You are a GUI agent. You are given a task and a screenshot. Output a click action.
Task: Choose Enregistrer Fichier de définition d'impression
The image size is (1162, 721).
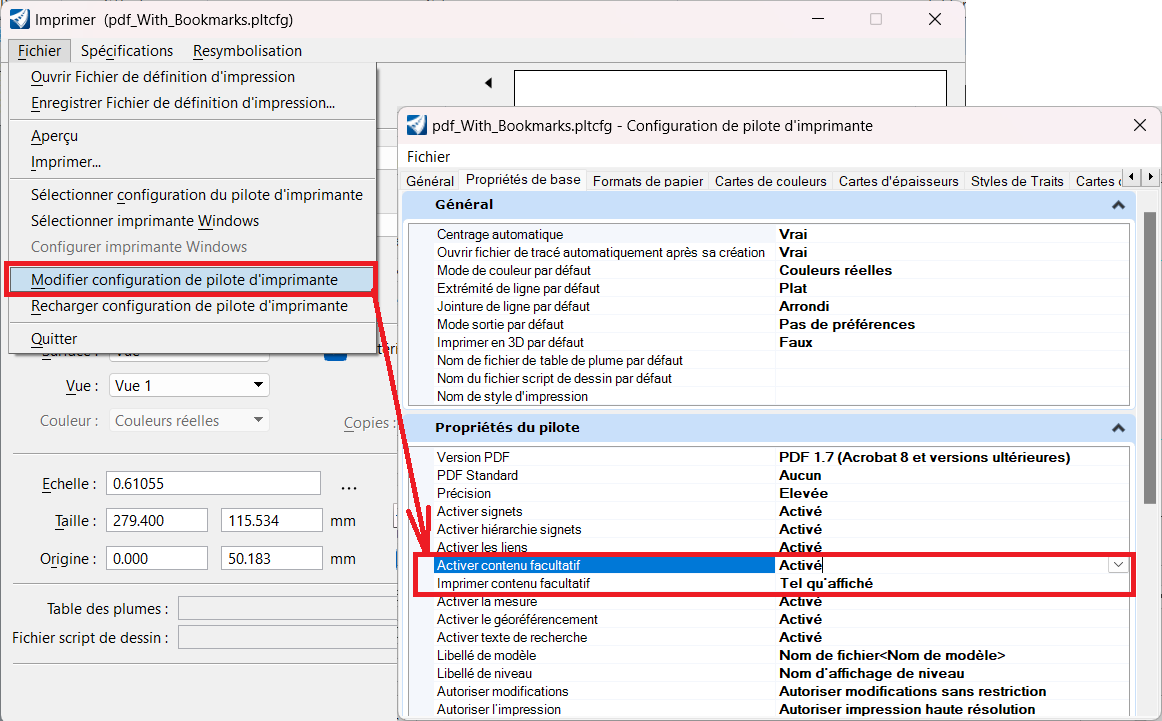point(183,103)
